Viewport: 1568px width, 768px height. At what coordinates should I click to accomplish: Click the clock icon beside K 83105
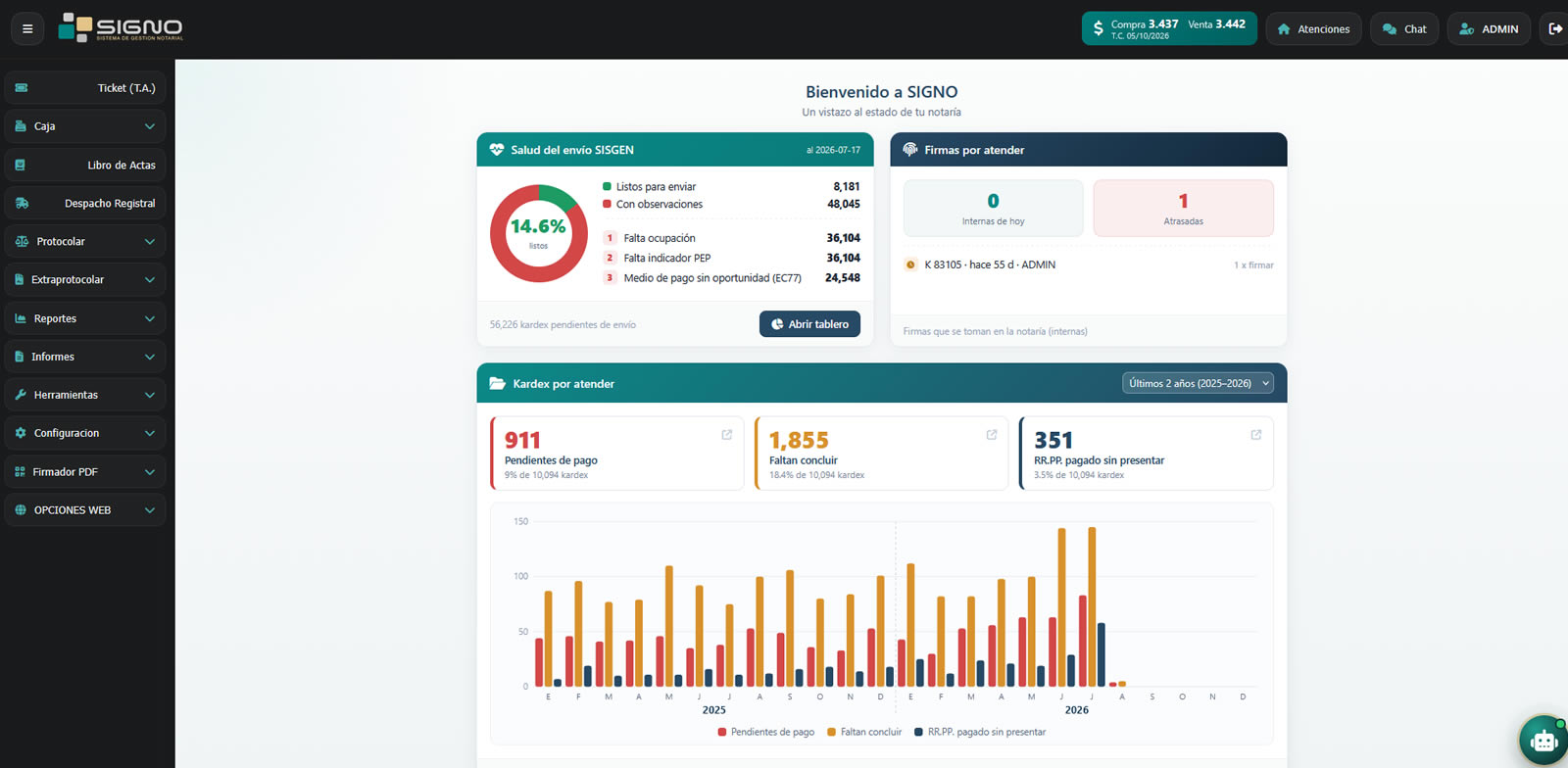[x=911, y=265]
